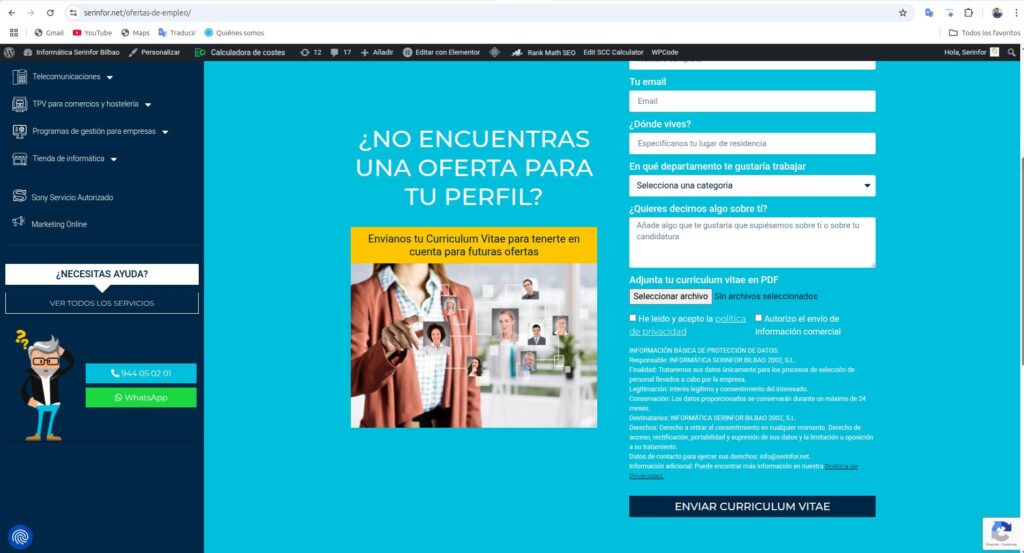Call the 944 05 02 01 phone button

pyautogui.click(x=141, y=373)
